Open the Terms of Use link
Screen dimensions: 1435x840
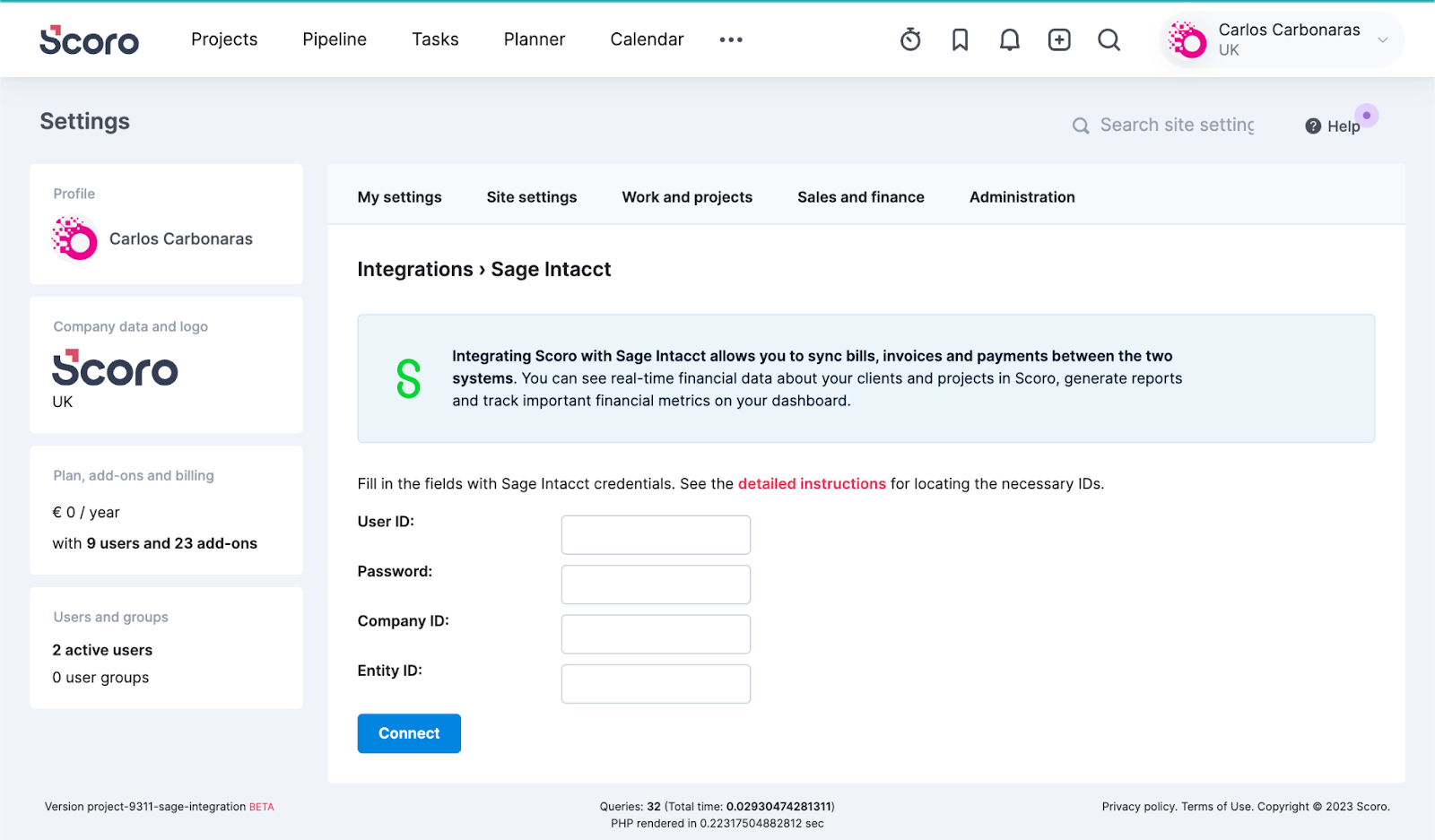[x=1216, y=807]
